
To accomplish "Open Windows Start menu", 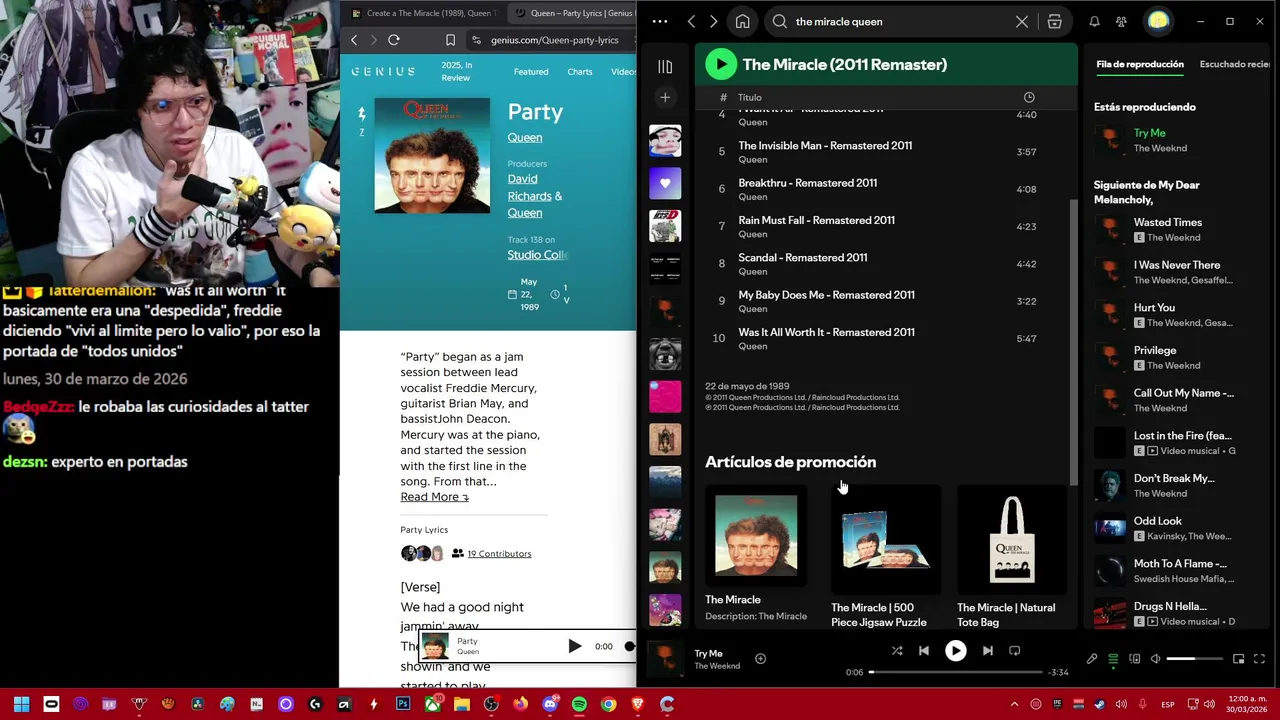I will tap(21, 704).
